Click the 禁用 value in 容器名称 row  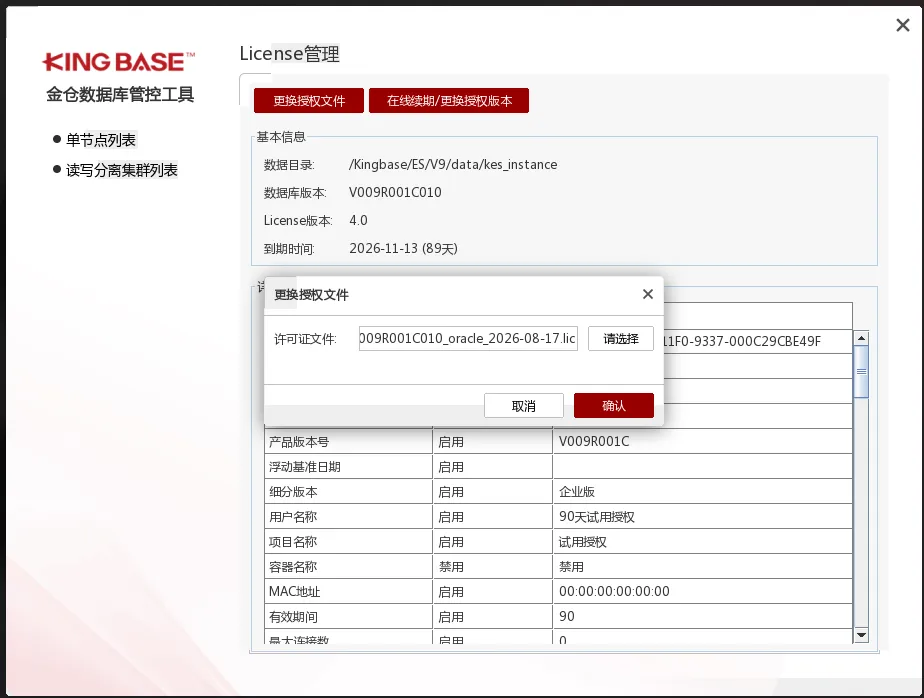[x=702, y=566]
